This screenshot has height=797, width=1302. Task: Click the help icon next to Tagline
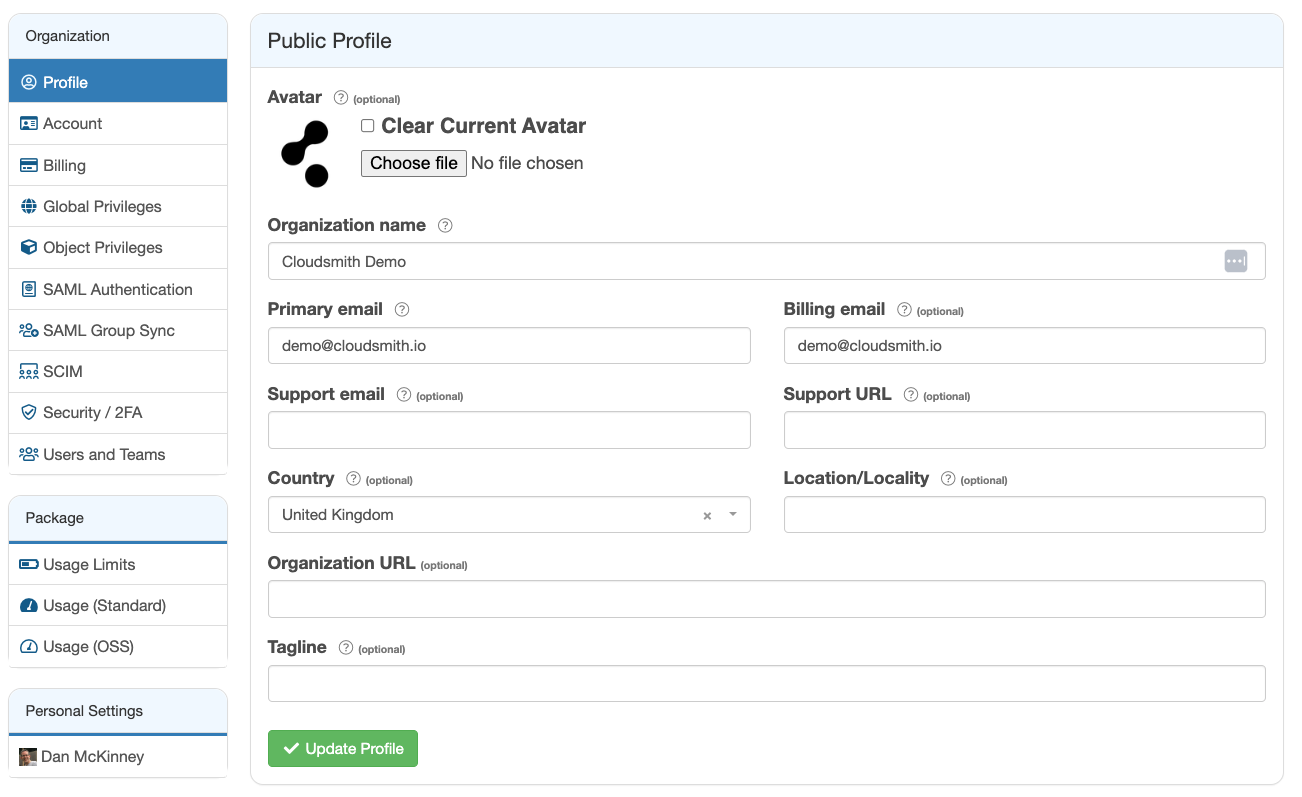pos(346,648)
